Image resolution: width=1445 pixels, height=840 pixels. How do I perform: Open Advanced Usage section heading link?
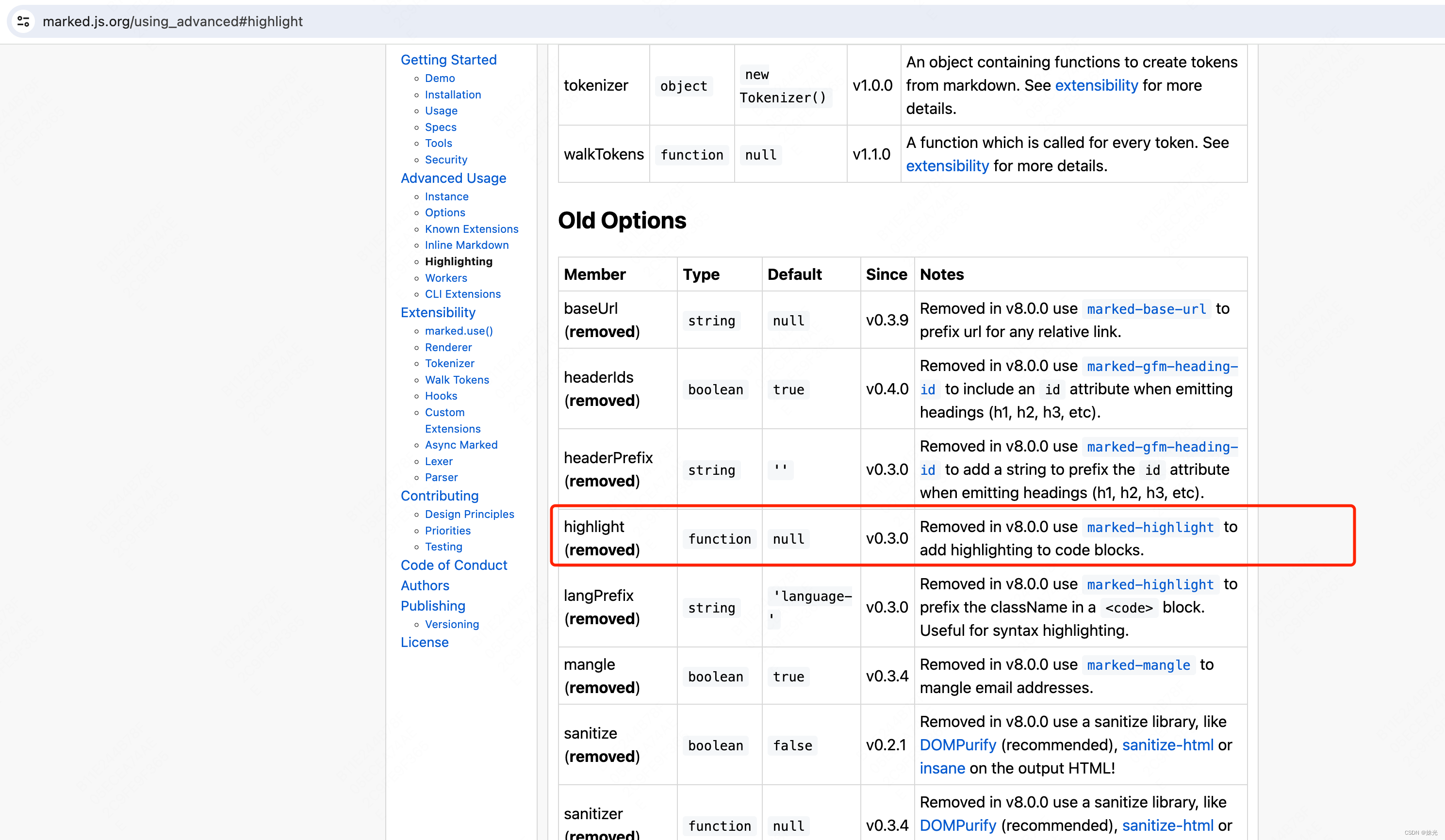coord(453,178)
